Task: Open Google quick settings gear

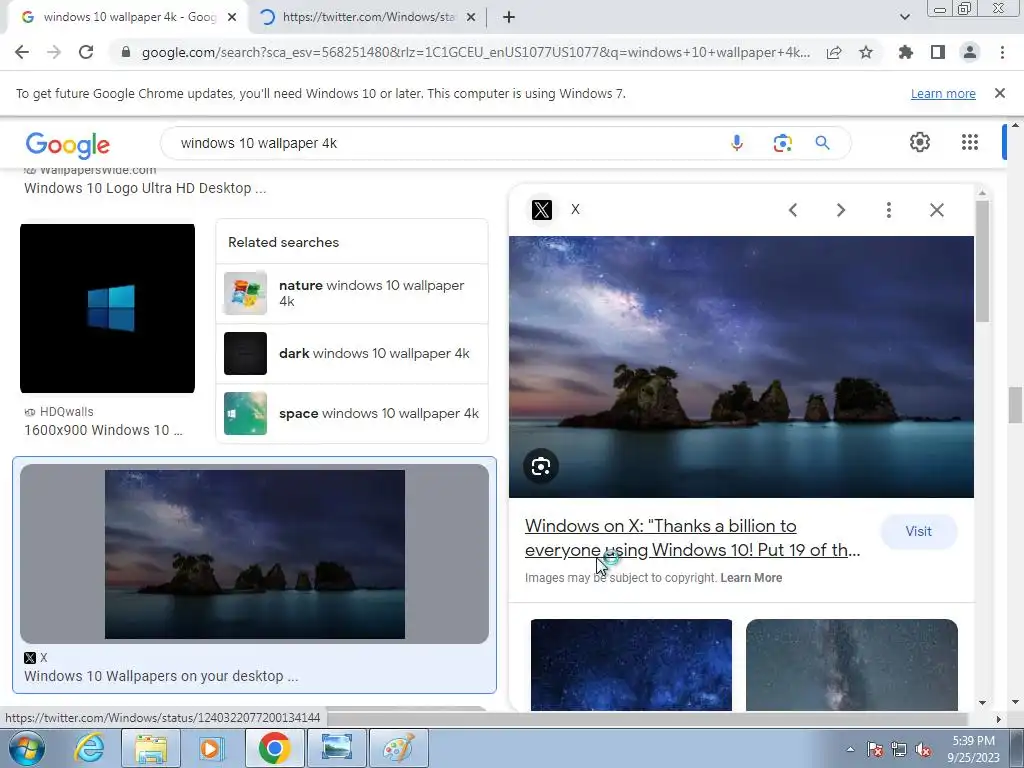Action: tap(920, 142)
